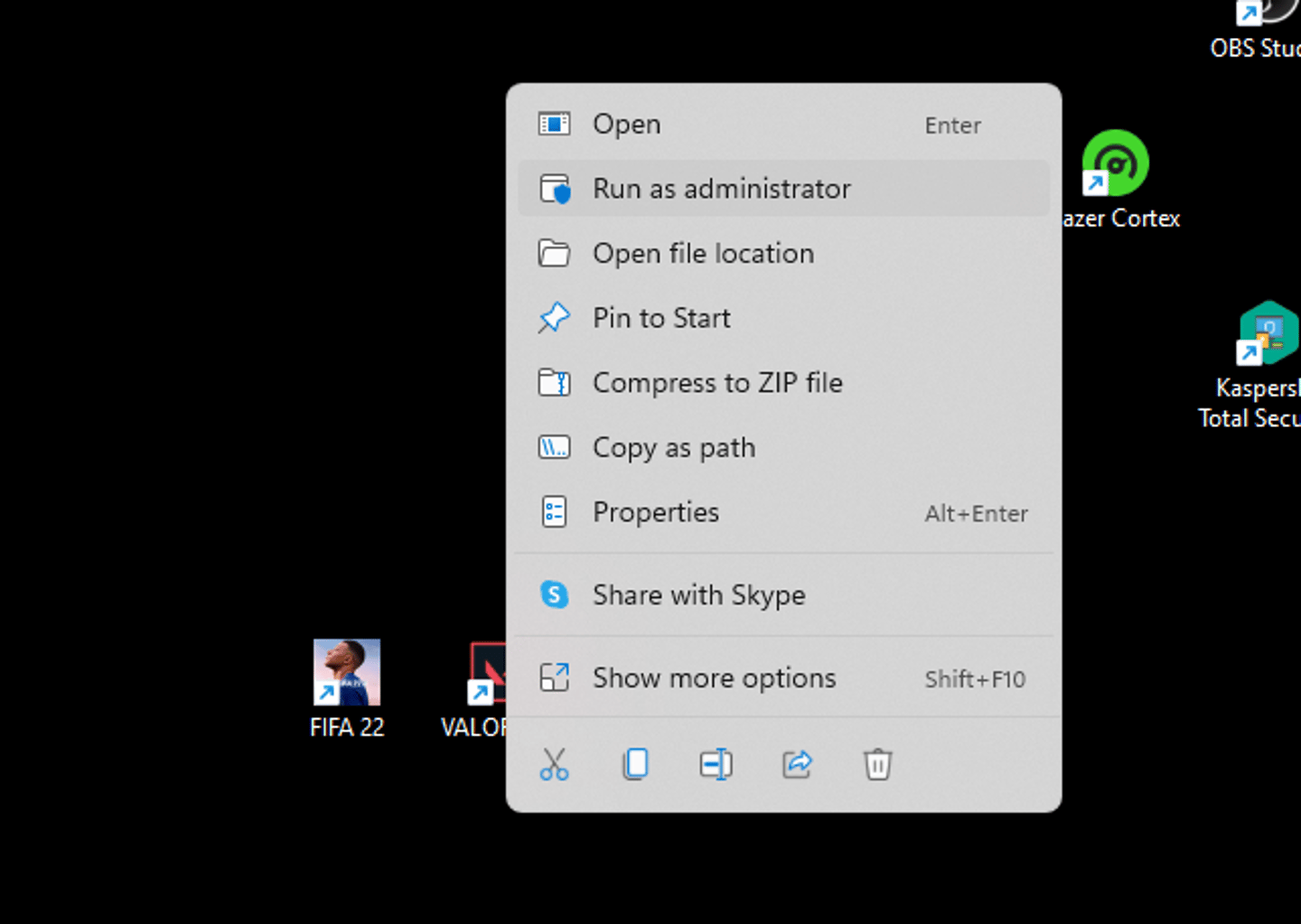Click Copy as path option
Image resolution: width=1301 pixels, height=924 pixels.
click(783, 448)
